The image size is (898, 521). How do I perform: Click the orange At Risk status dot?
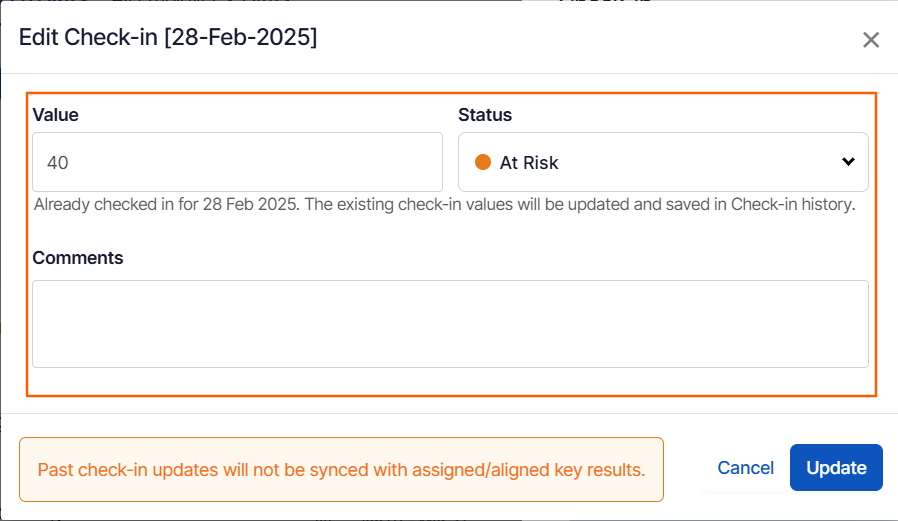point(483,162)
